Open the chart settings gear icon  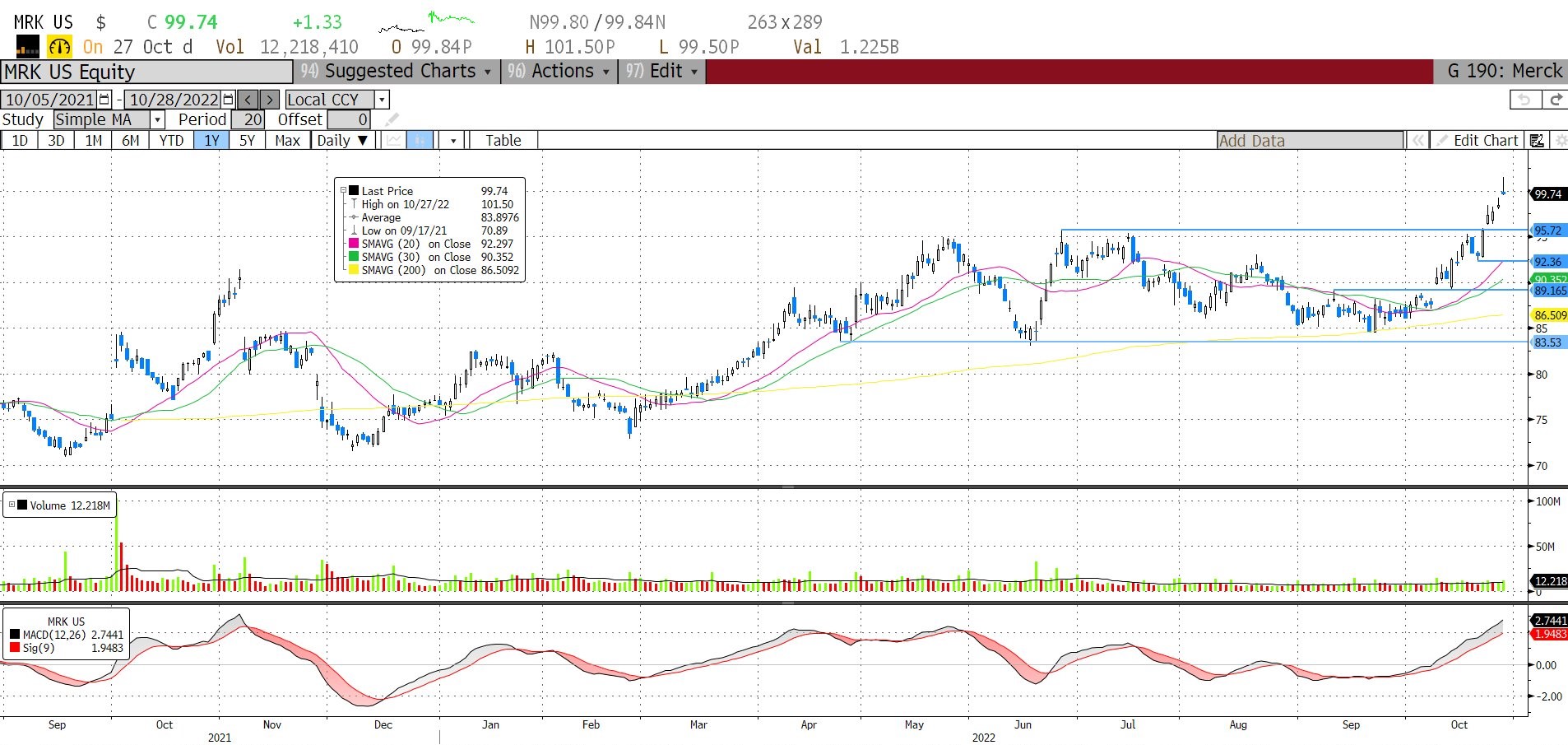[x=1560, y=141]
